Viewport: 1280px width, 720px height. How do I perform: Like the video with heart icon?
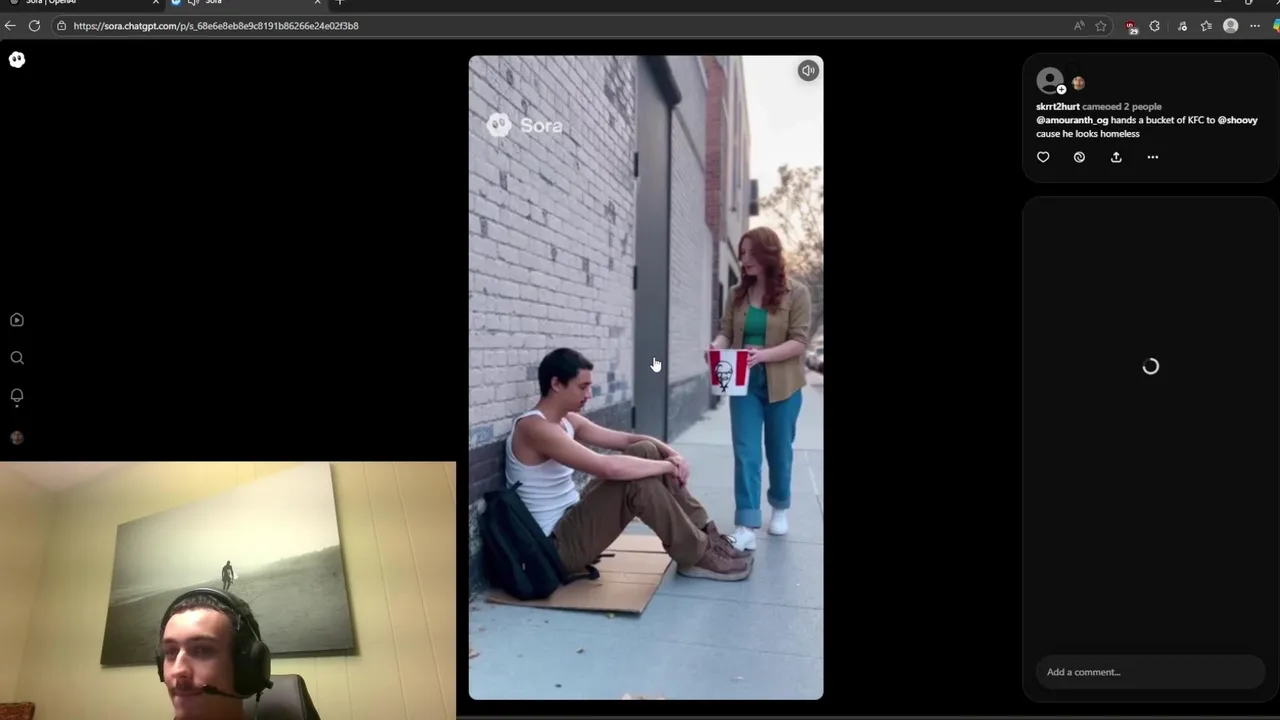(1043, 157)
